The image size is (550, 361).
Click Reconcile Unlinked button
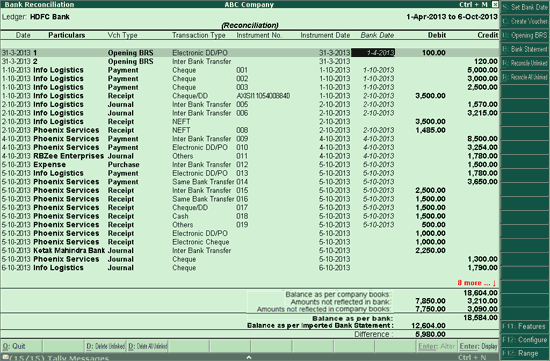pyautogui.click(x=525, y=63)
